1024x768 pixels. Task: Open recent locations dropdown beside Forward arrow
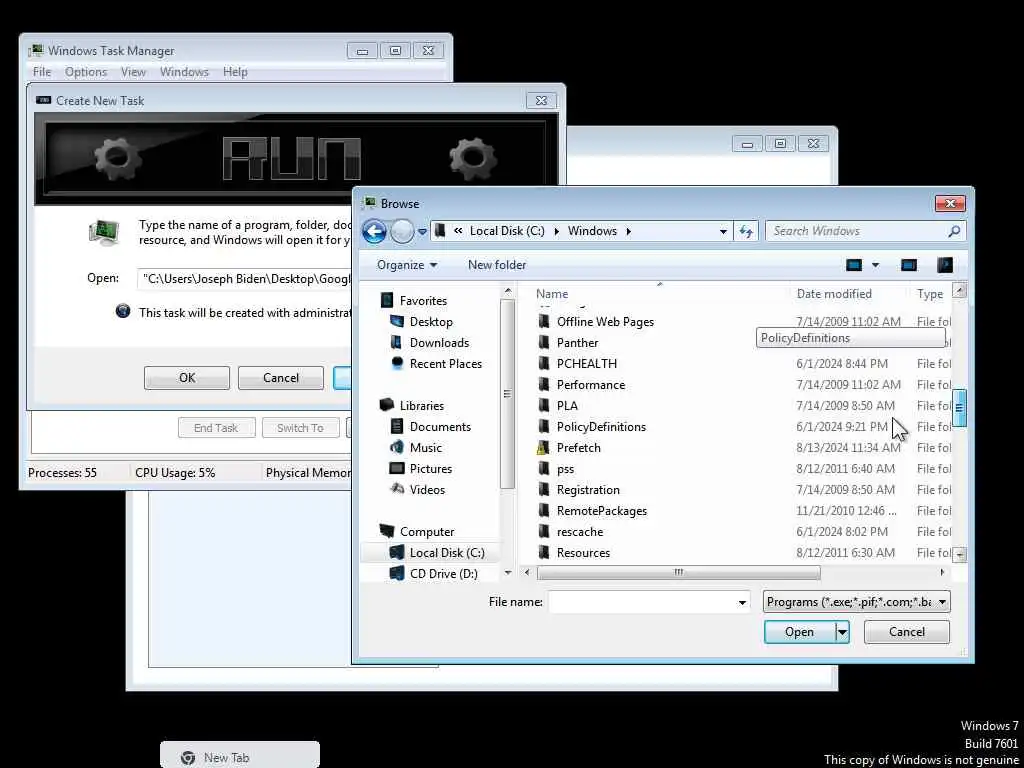pos(422,231)
